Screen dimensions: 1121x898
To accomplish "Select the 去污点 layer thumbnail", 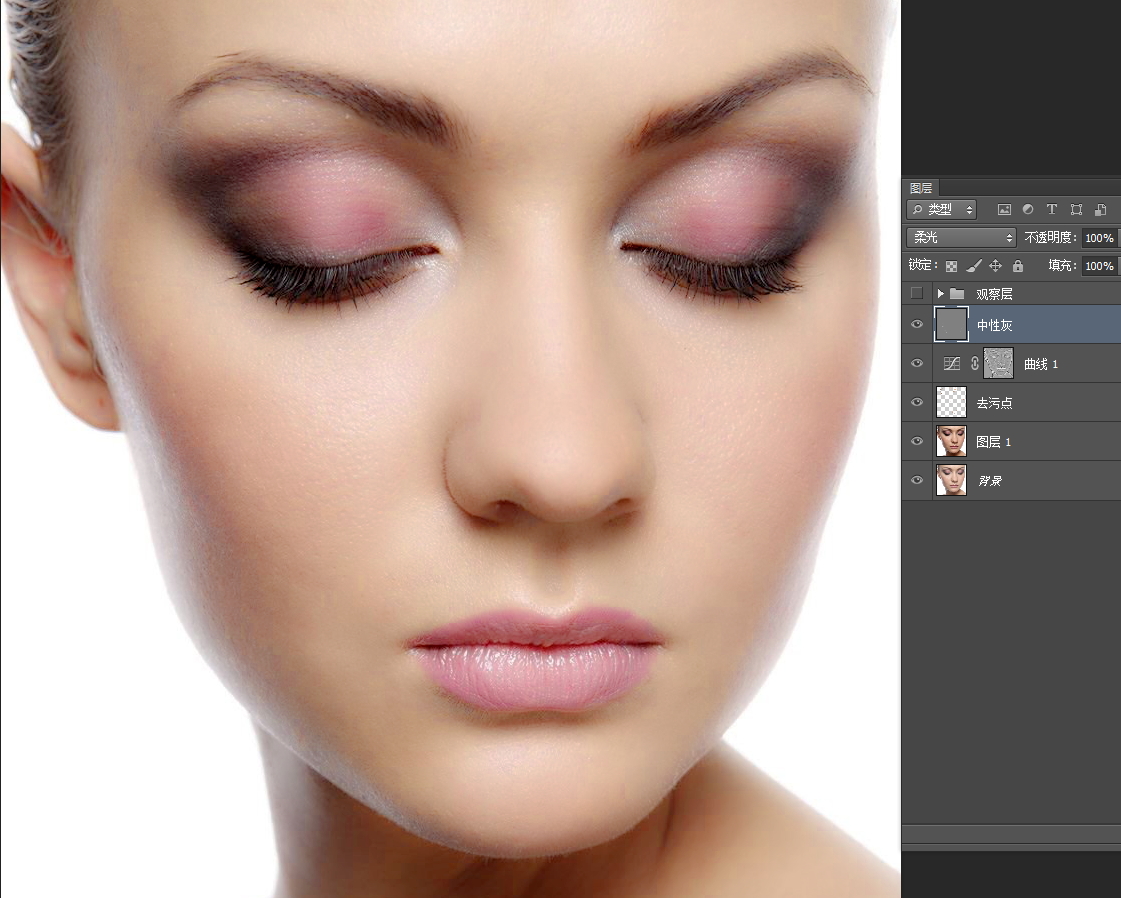I will click(x=952, y=403).
